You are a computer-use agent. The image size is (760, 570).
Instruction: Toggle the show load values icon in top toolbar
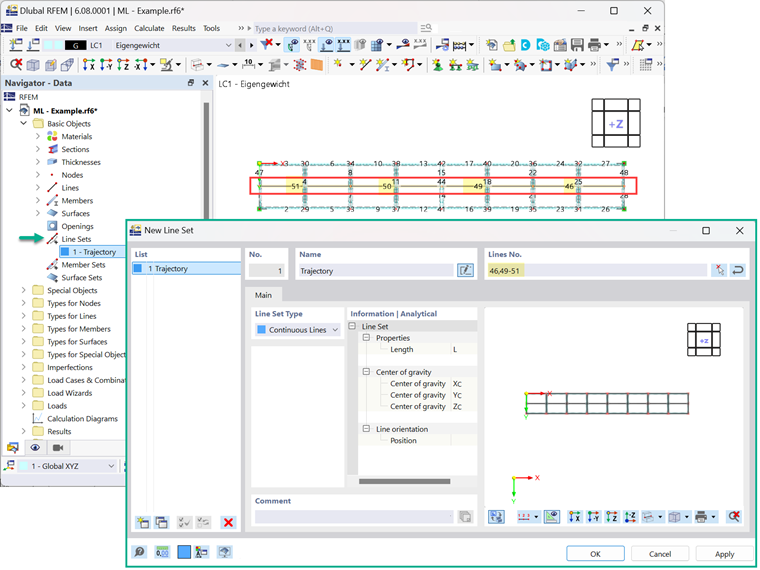343,45
